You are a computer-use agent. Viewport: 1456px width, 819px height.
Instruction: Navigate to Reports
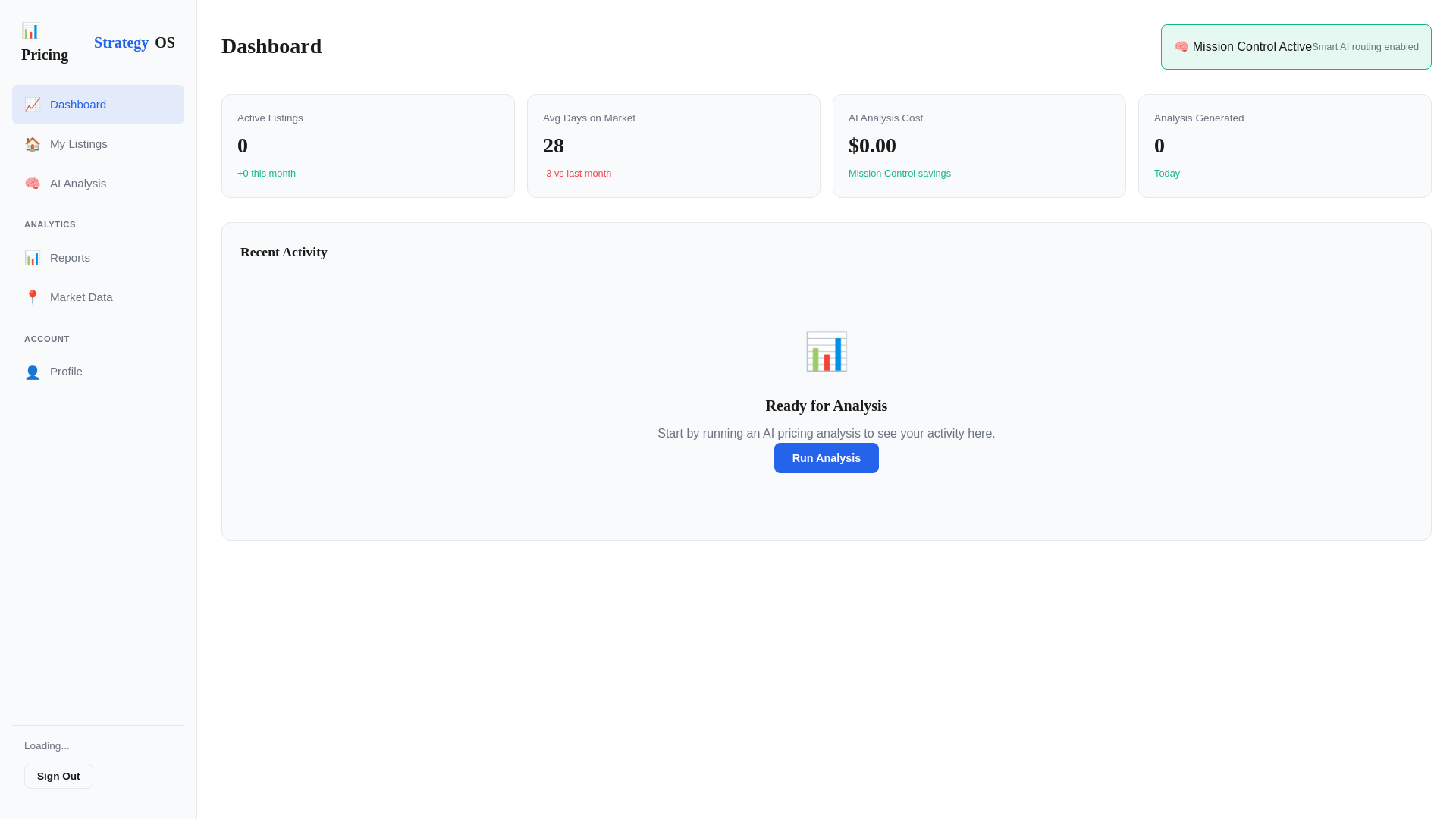98,258
